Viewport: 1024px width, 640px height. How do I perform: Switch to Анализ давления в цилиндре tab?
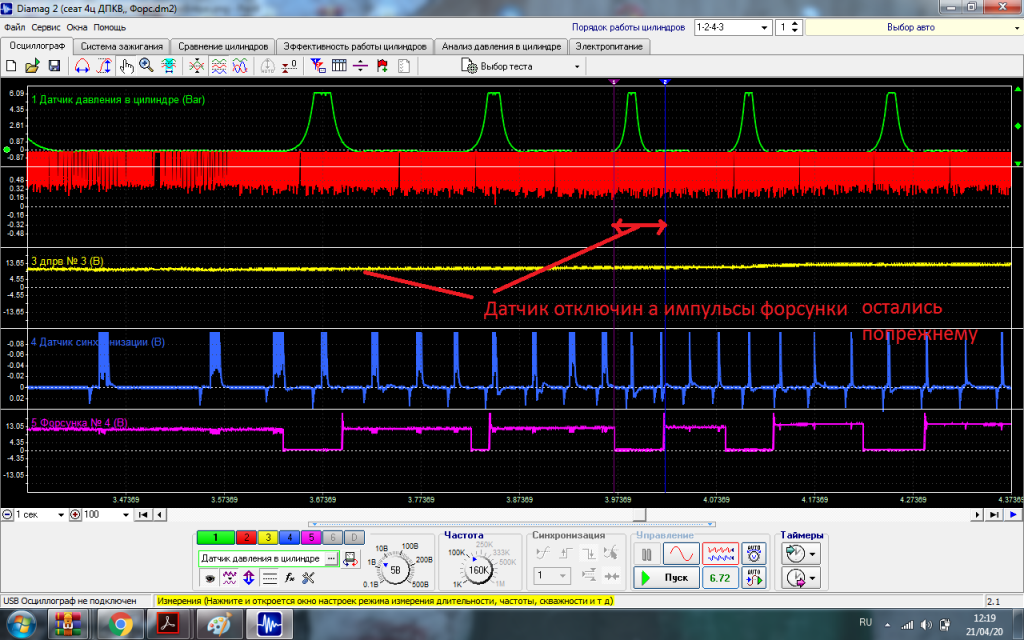501,46
